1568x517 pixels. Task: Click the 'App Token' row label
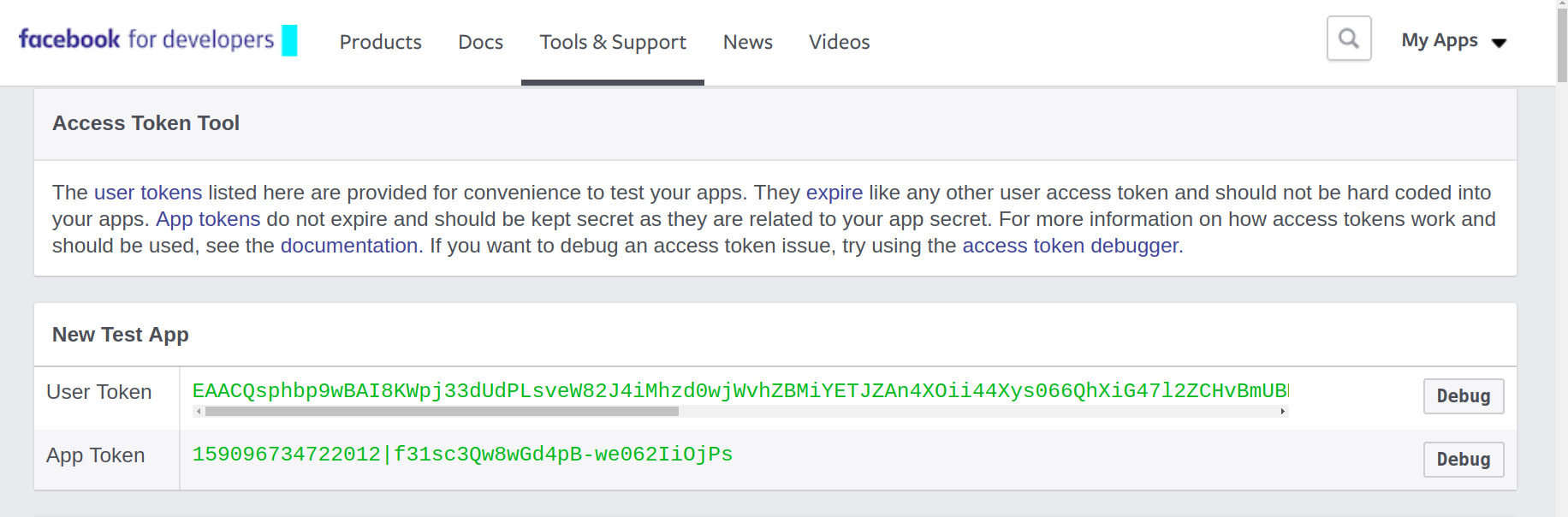pos(96,455)
